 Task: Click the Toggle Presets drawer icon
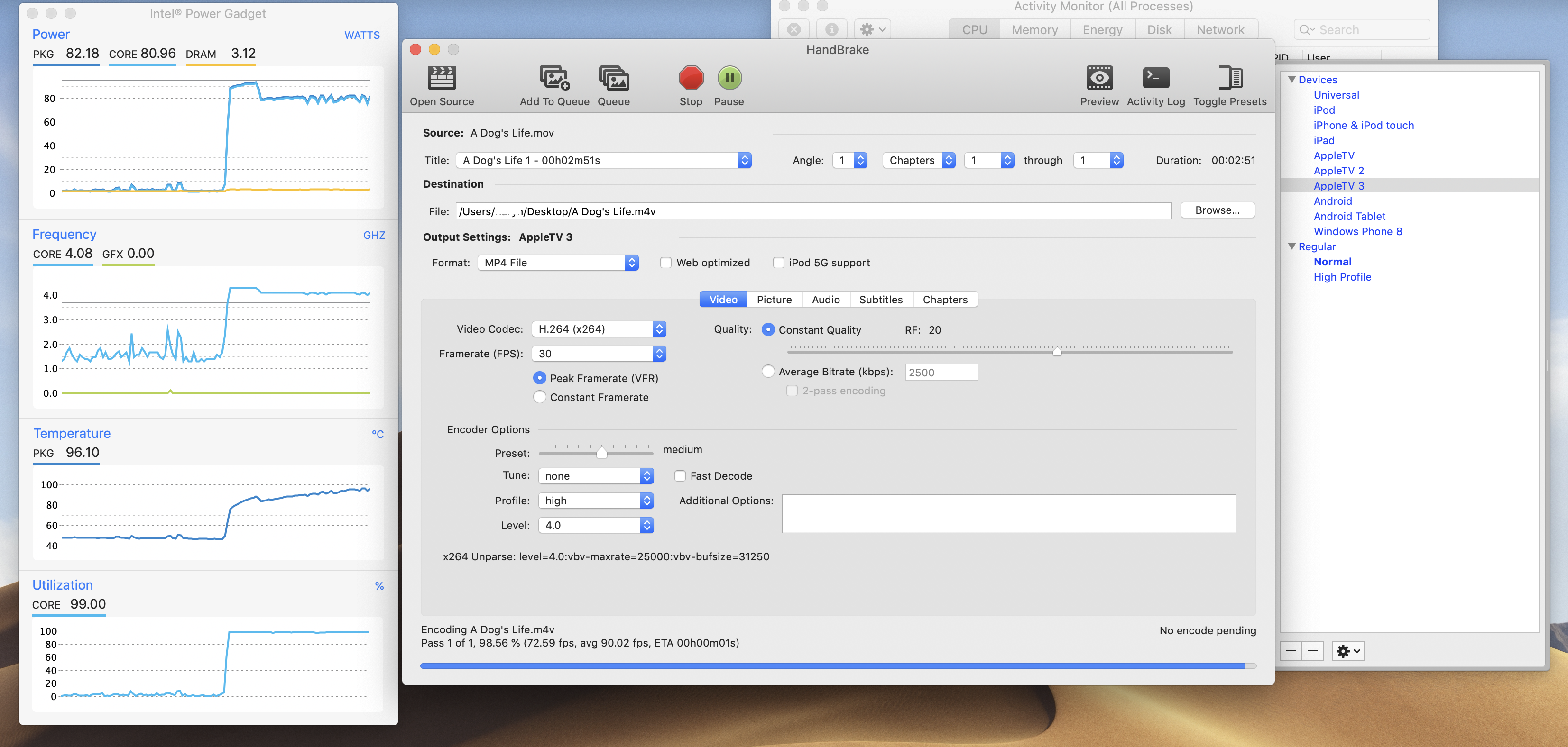pyautogui.click(x=1229, y=78)
